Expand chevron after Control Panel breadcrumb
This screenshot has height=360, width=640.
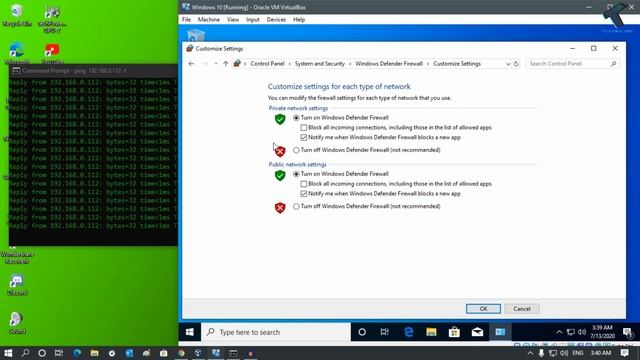(x=290, y=64)
